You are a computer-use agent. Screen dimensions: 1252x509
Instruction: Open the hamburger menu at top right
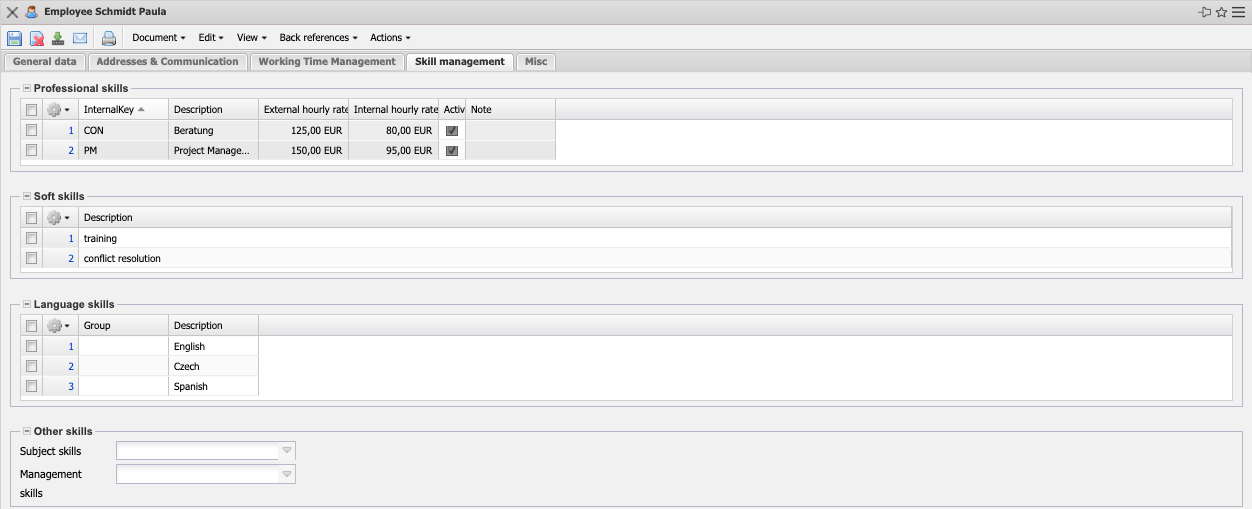pos(1238,12)
